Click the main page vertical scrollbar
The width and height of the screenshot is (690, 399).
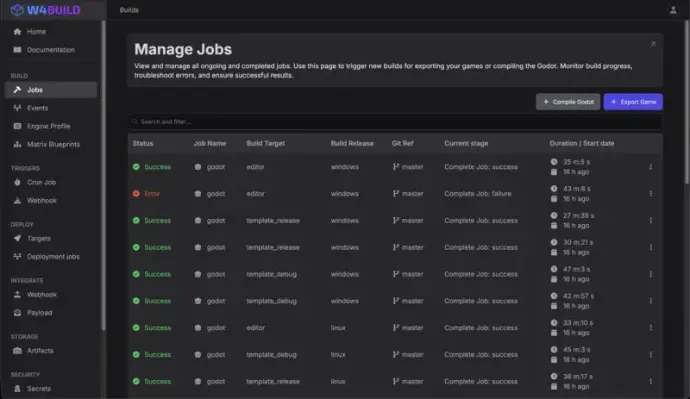click(x=686, y=103)
